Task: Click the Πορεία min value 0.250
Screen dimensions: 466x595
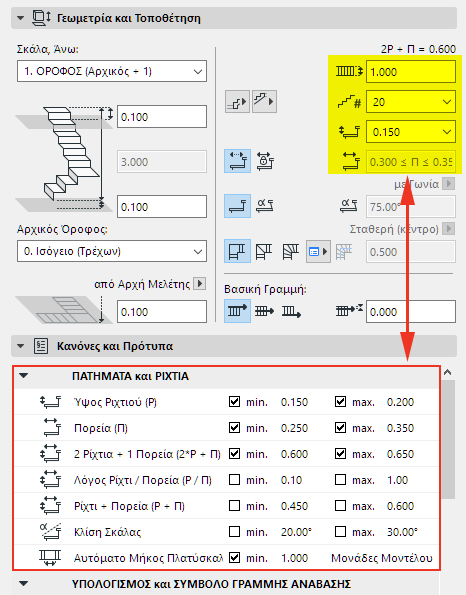Action: 294,428
